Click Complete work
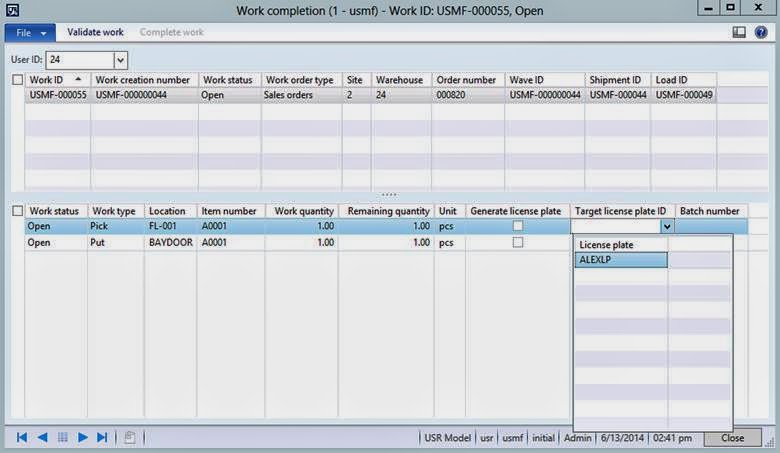Image resolution: width=780 pixels, height=453 pixels. click(x=172, y=32)
